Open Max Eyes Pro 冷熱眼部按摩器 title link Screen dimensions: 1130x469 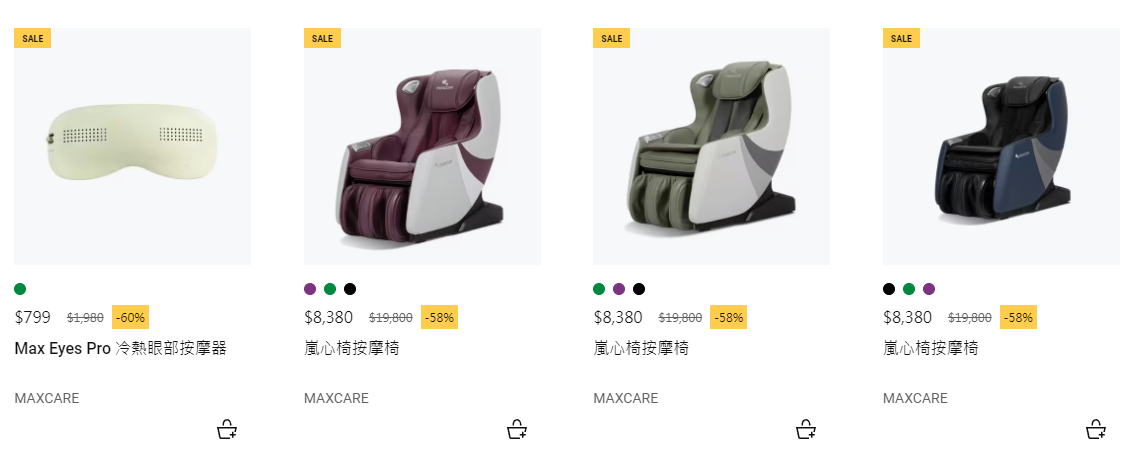point(120,349)
